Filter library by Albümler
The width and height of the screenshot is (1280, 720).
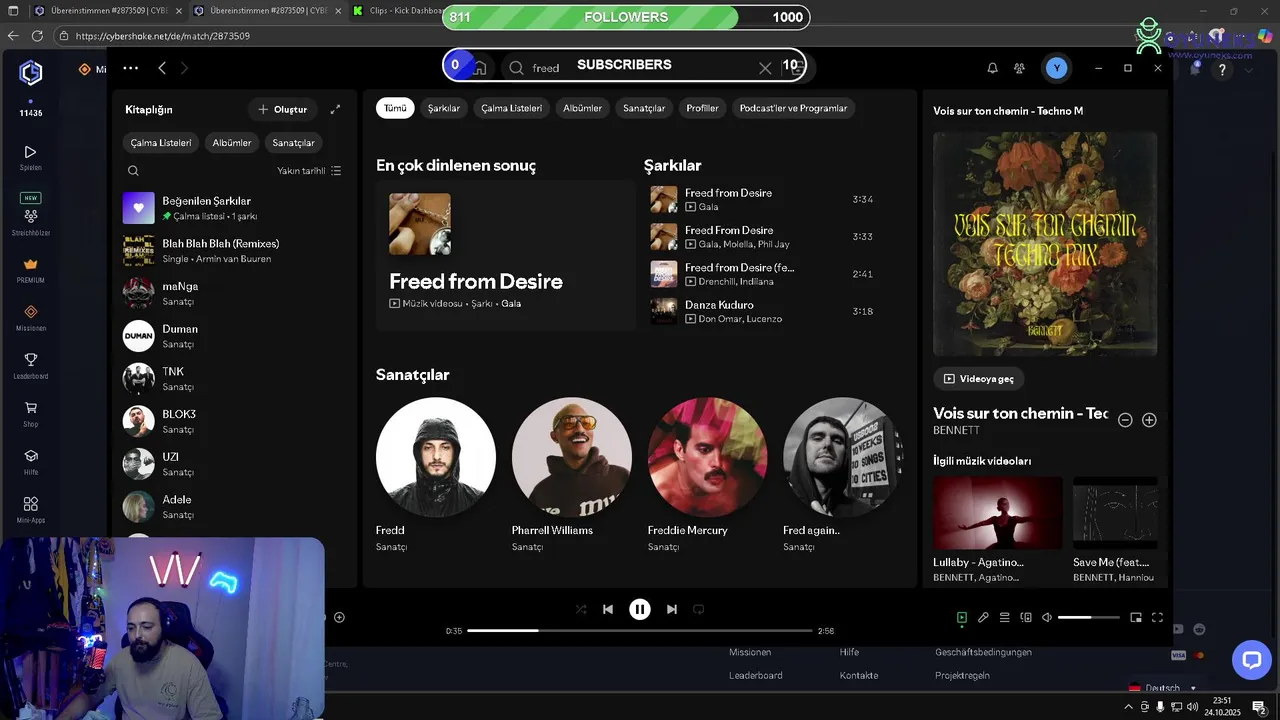coord(232,143)
